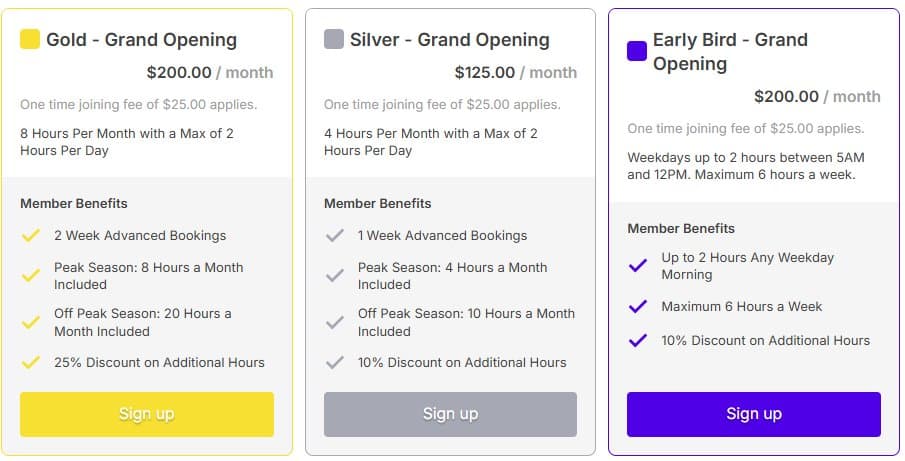The image size is (905, 461).
Task: Click checkmark beside 25% Discount on Additional Hours
Action: click(30, 363)
